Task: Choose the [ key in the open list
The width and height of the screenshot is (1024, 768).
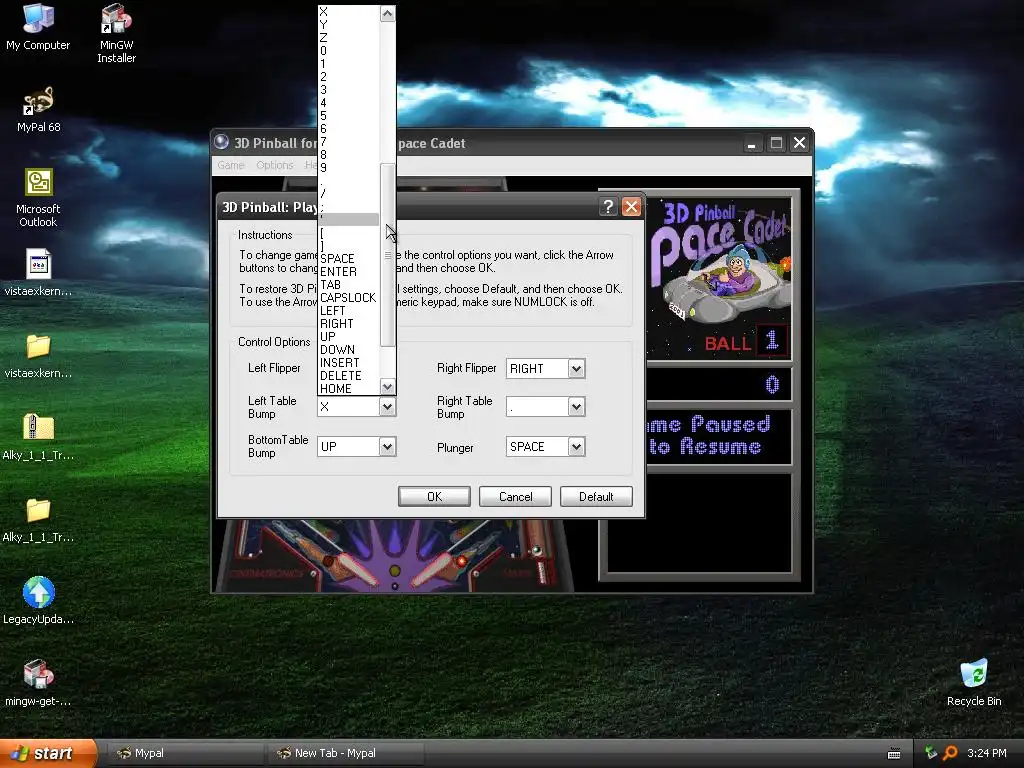Action: (349, 233)
